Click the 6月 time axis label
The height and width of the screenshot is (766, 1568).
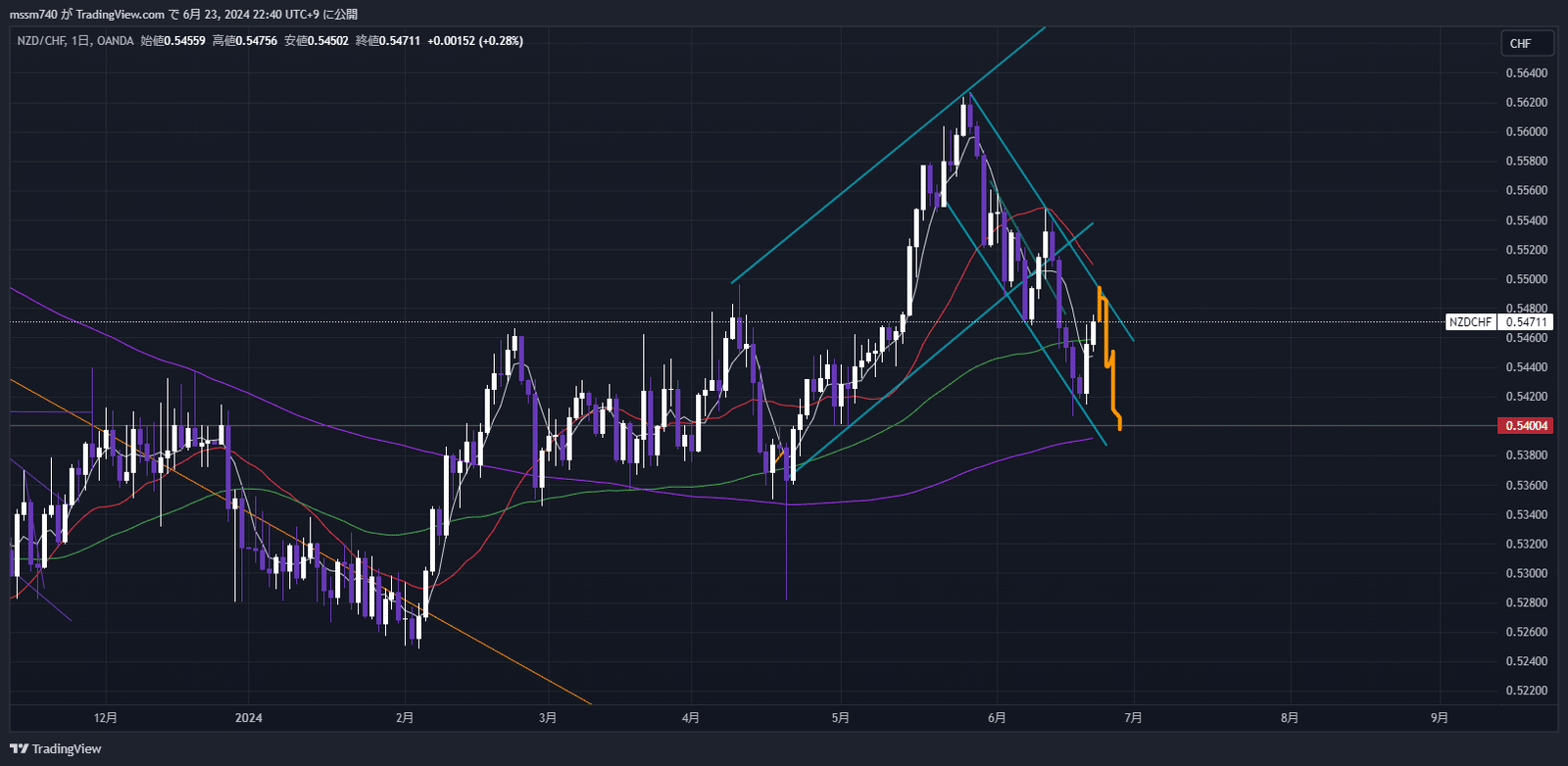pos(997,718)
